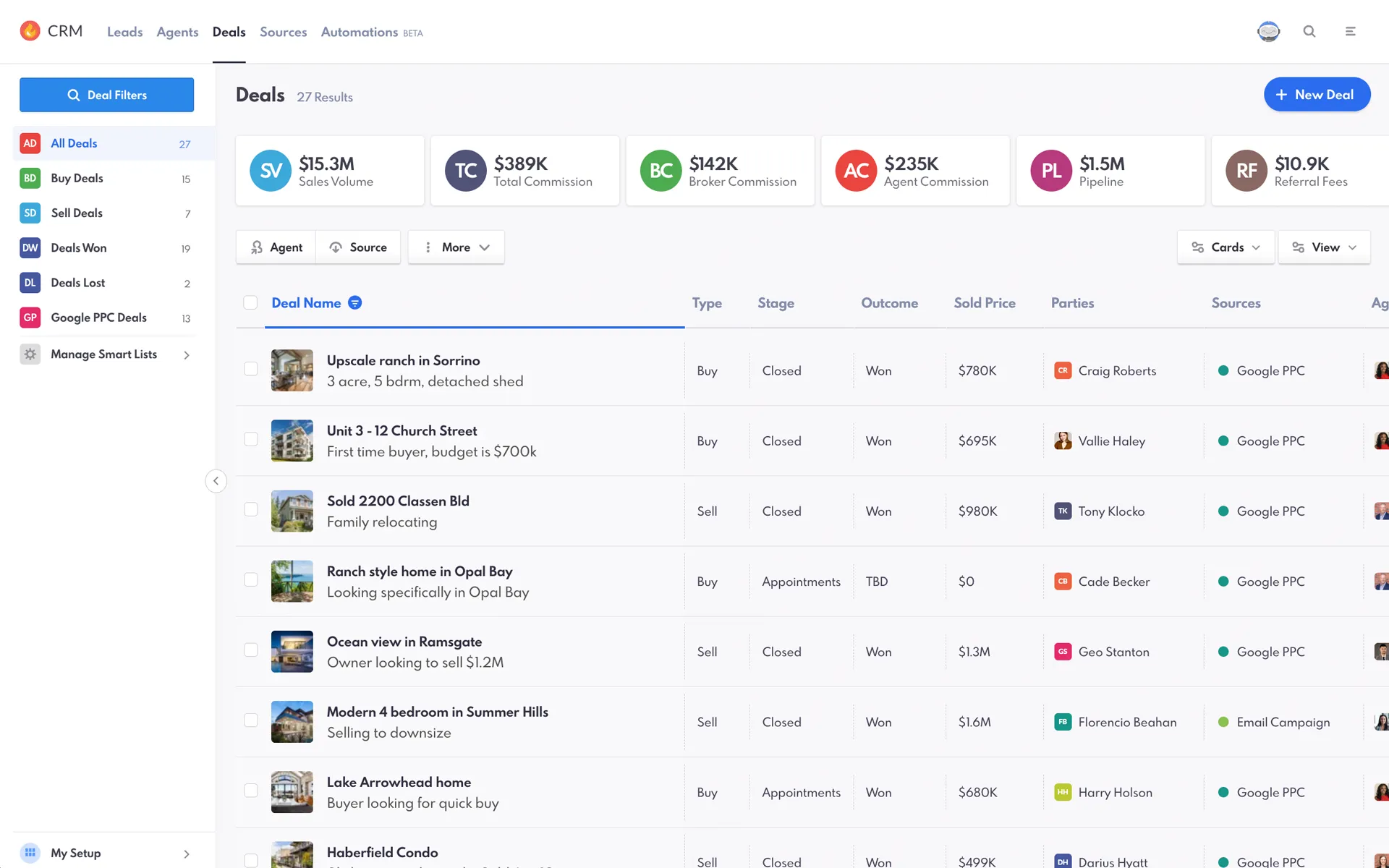Expand Manage Smart Lists chevron
The width and height of the screenshot is (1389, 868).
tap(187, 354)
